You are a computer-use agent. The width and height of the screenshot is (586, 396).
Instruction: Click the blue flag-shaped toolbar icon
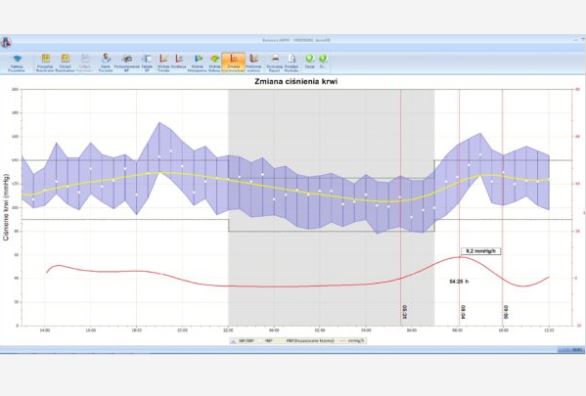pyautogui.click(x=198, y=59)
